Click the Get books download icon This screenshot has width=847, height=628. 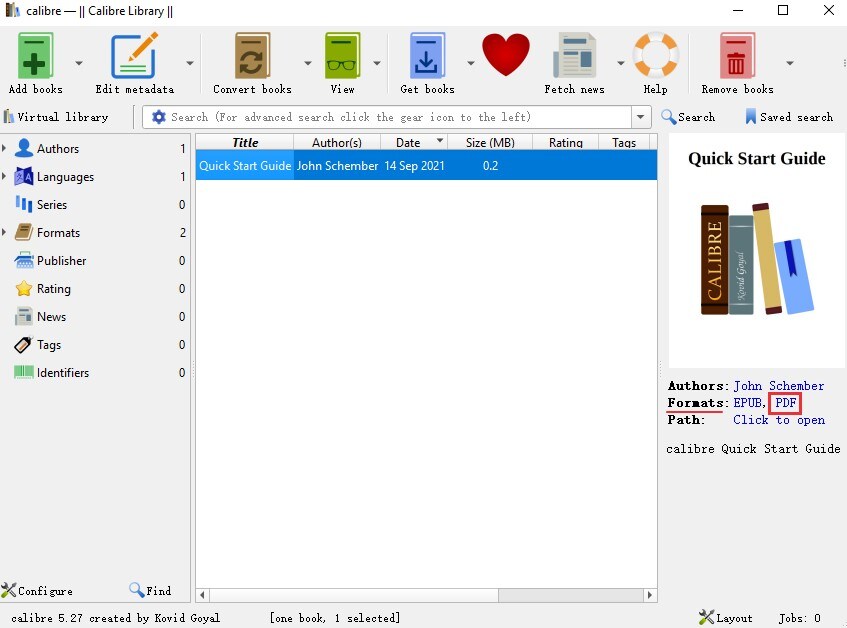[427, 56]
